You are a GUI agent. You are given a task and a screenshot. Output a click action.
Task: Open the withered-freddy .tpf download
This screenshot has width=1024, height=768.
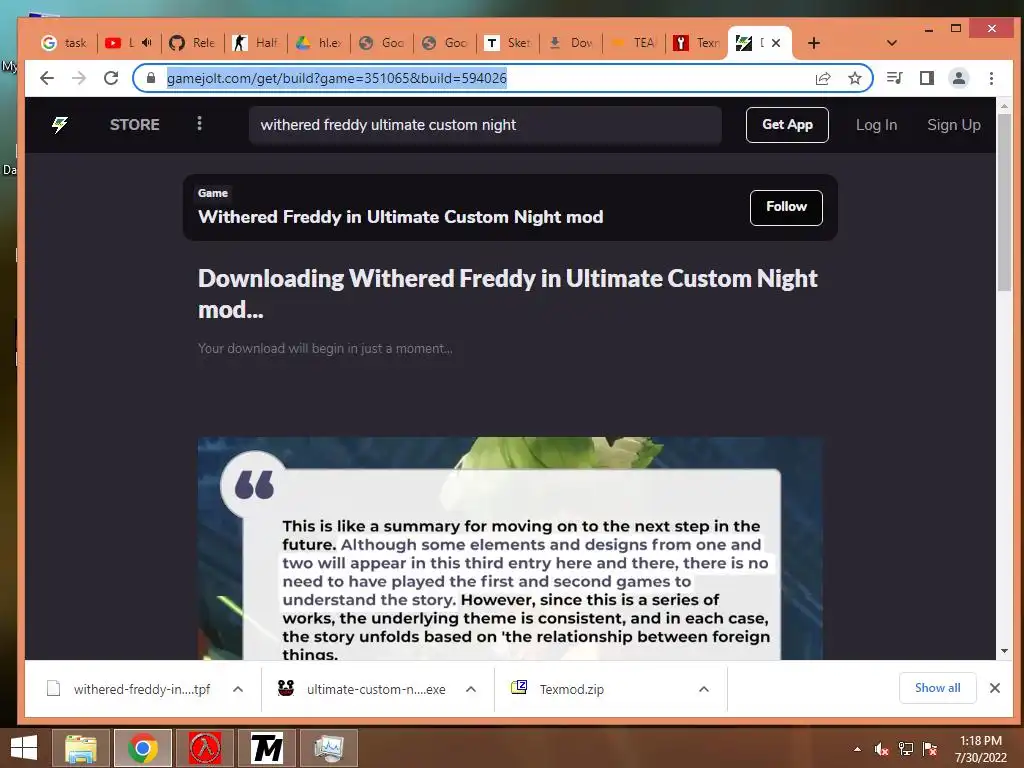[128, 689]
